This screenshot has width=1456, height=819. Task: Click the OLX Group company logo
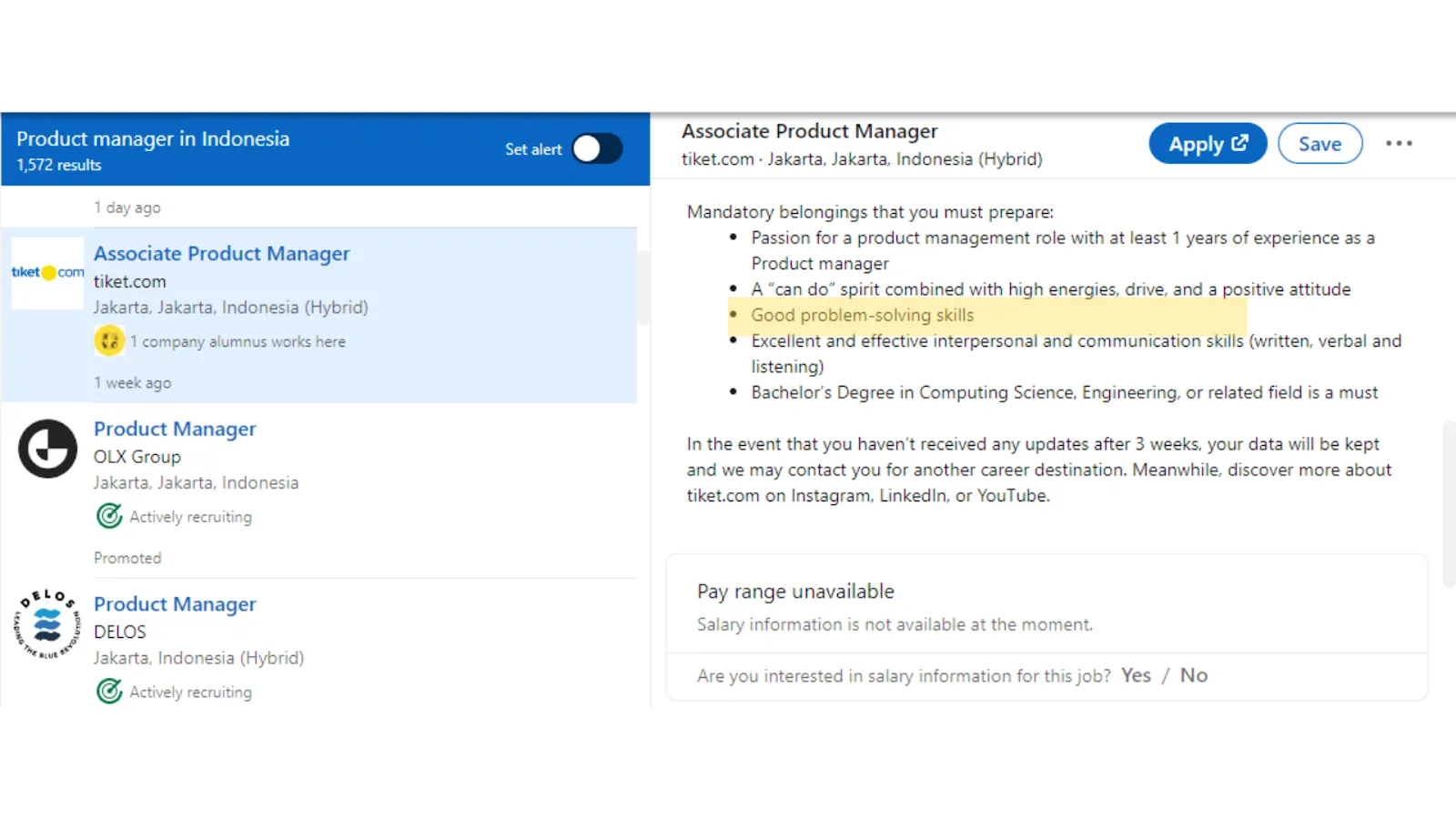point(47,449)
